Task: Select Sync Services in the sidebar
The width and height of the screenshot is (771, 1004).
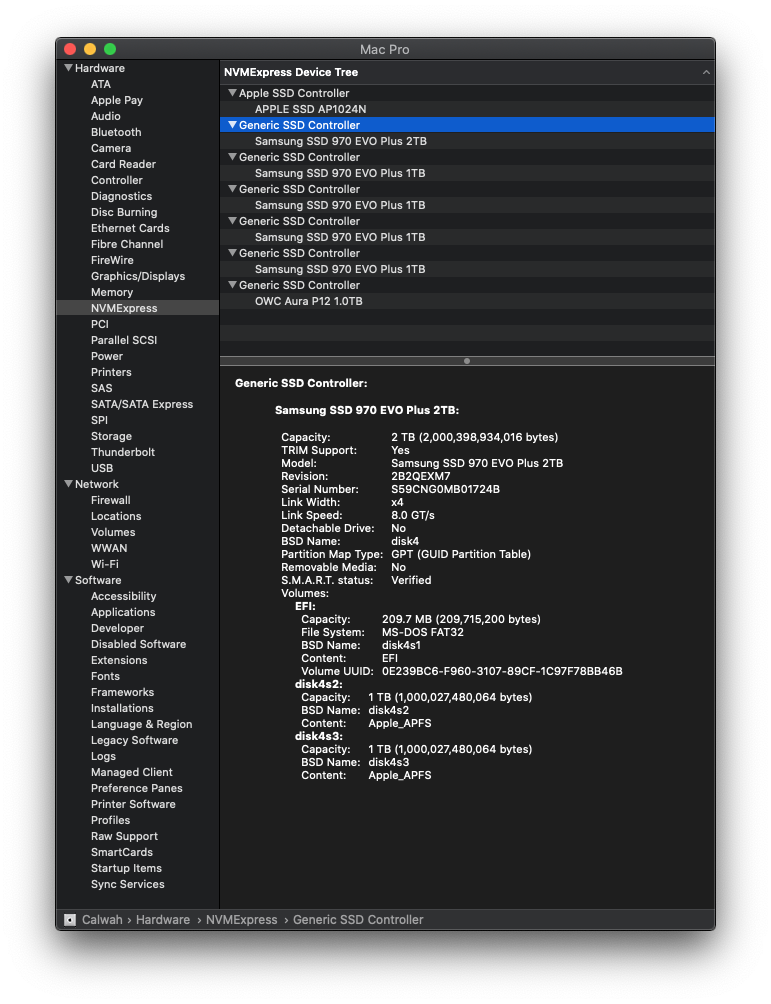Action: pyautogui.click(x=128, y=884)
